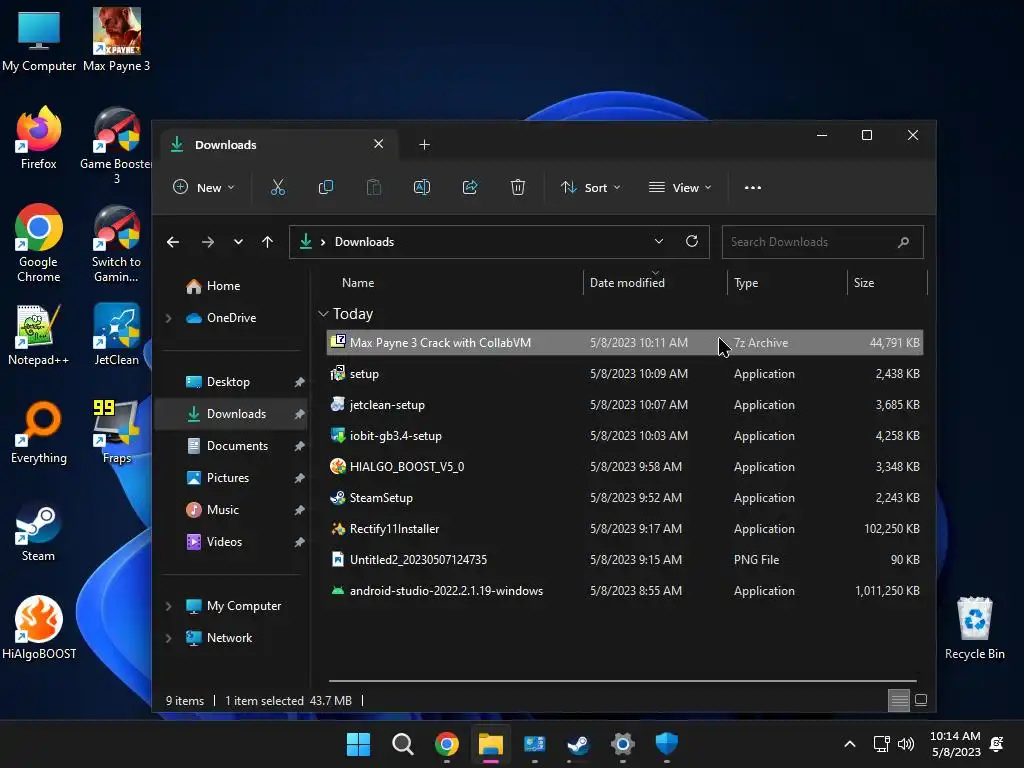Open taskbar Search icon
Viewport: 1024px width, 768px height.
click(x=403, y=744)
